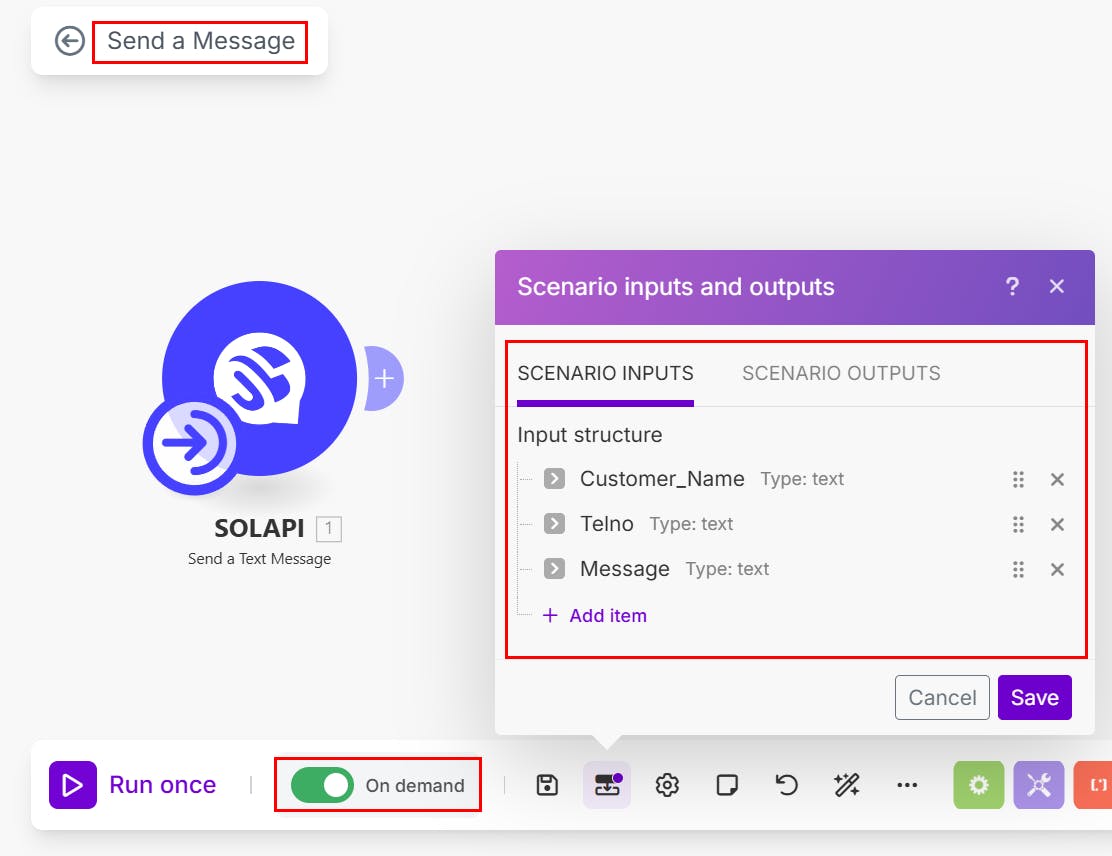Click the Customer_Name item label

662,479
